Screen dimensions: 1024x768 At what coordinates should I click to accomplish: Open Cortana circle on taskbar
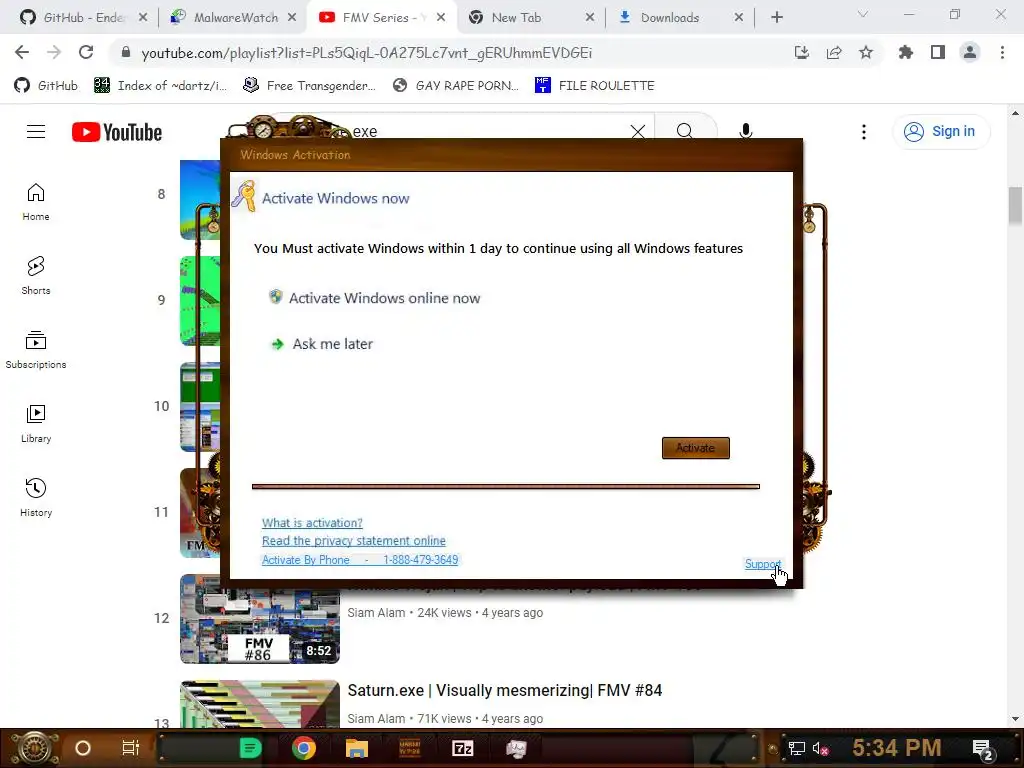tap(83, 748)
